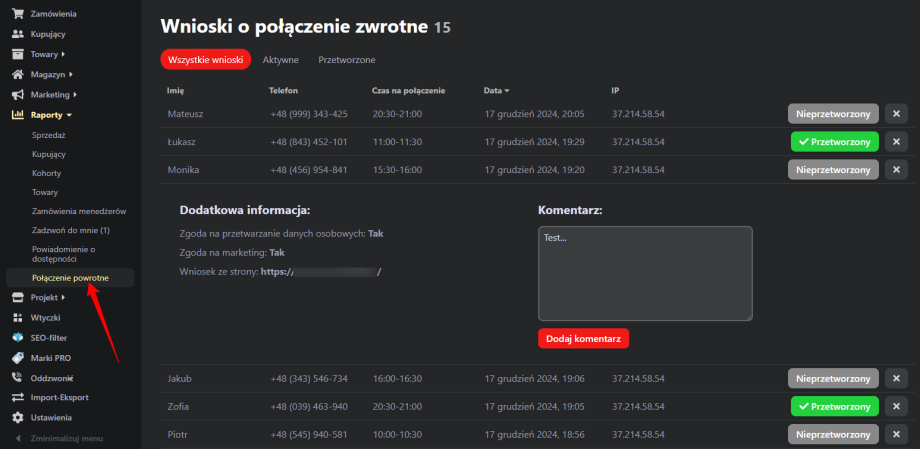Click the Marki PRO tag icon
The image size is (920, 449).
pos(17,357)
